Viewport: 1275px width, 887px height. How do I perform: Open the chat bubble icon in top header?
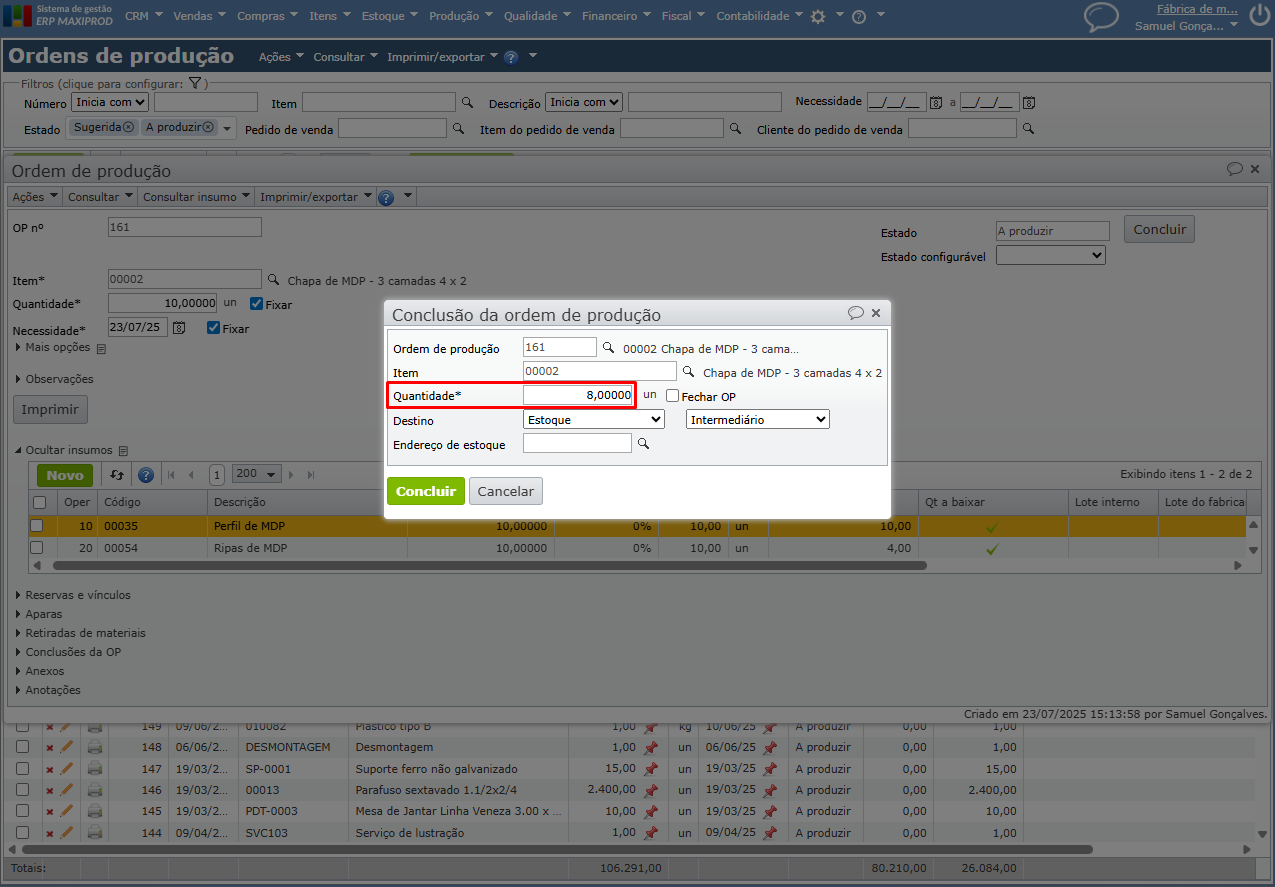[x=1101, y=16]
